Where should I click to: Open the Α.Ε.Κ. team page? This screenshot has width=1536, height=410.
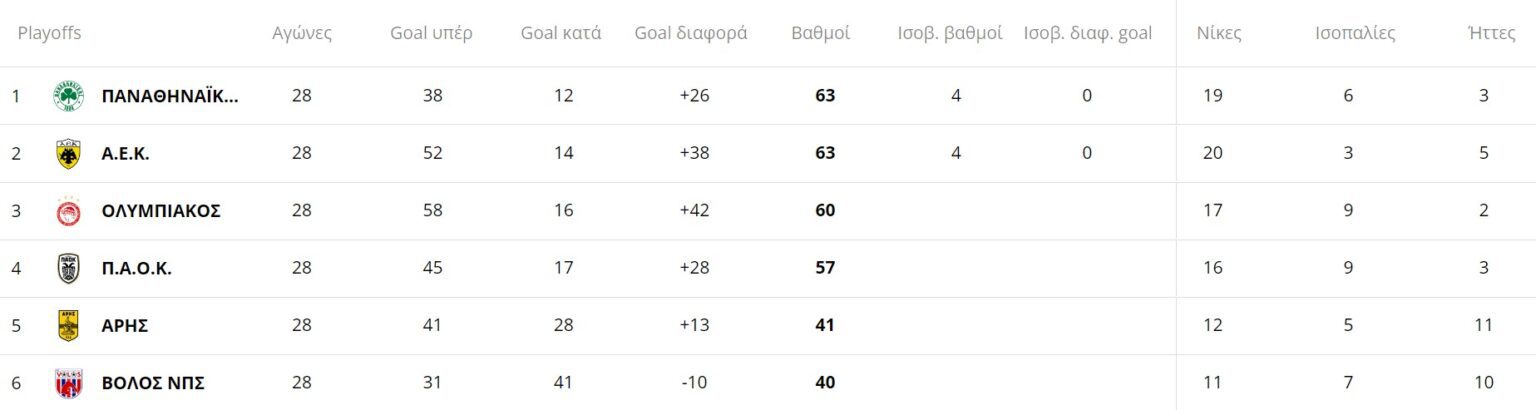pos(126,154)
